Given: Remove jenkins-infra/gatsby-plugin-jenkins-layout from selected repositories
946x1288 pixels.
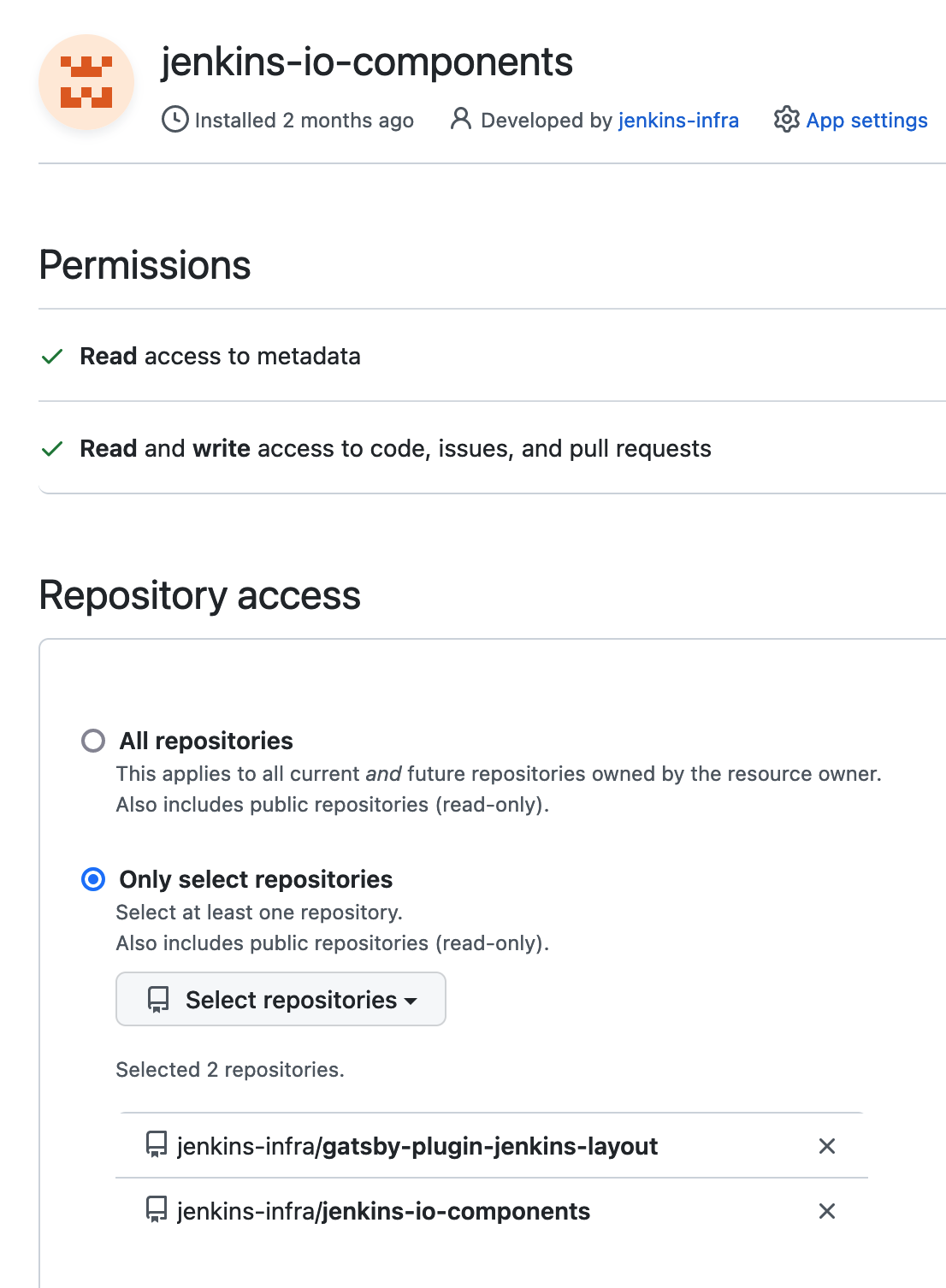Looking at the screenshot, I should pyautogui.click(x=826, y=1146).
